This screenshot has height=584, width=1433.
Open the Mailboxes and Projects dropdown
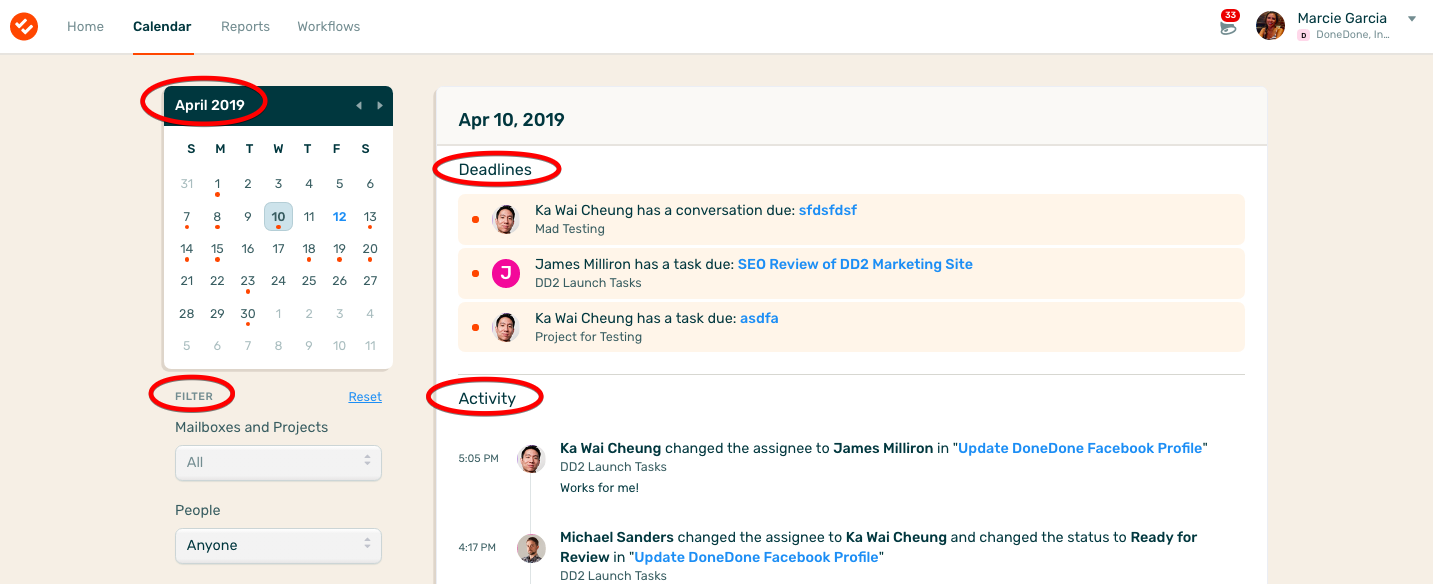[278, 462]
